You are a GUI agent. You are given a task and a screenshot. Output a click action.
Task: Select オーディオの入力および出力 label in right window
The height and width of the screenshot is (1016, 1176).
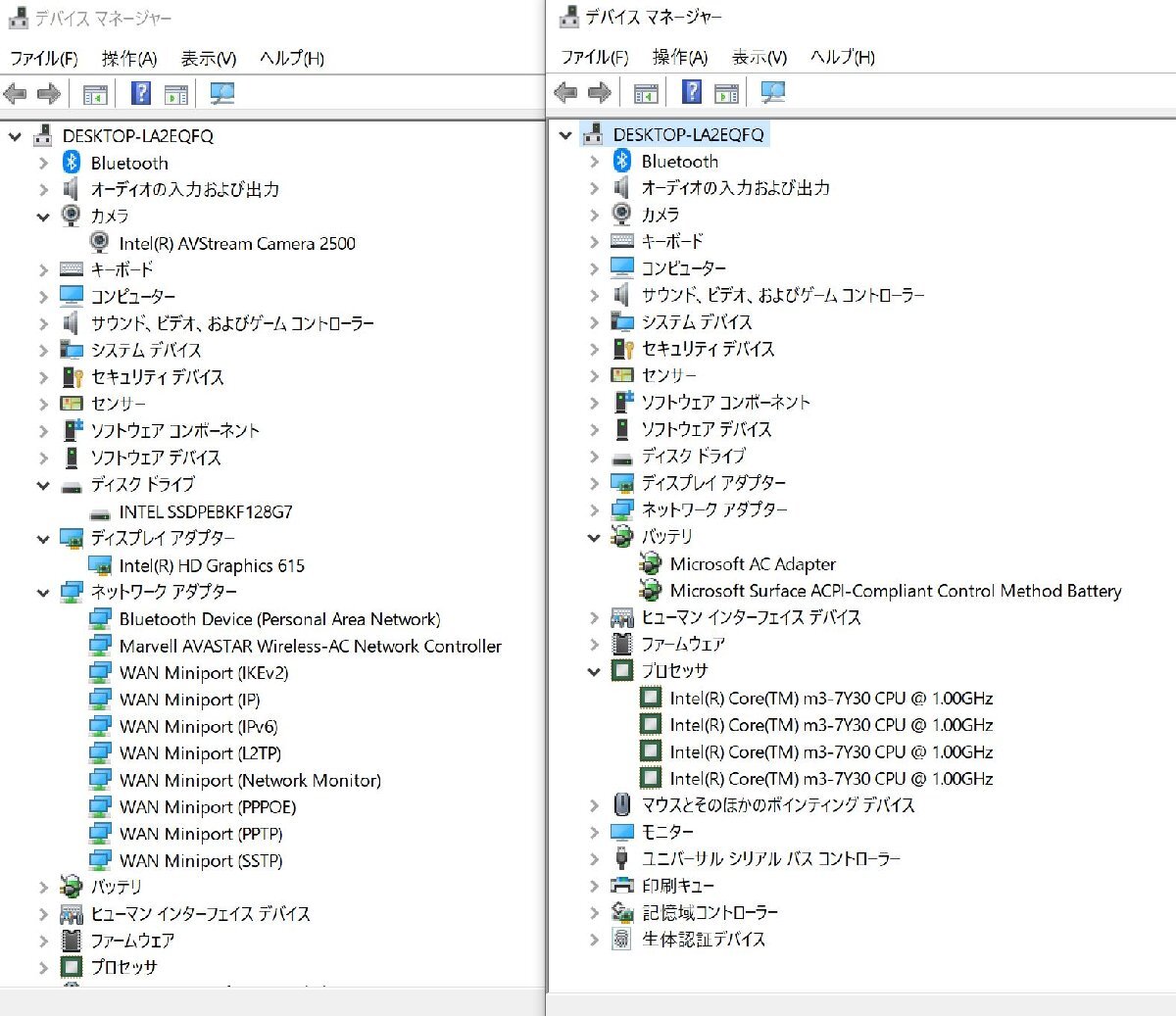736,188
